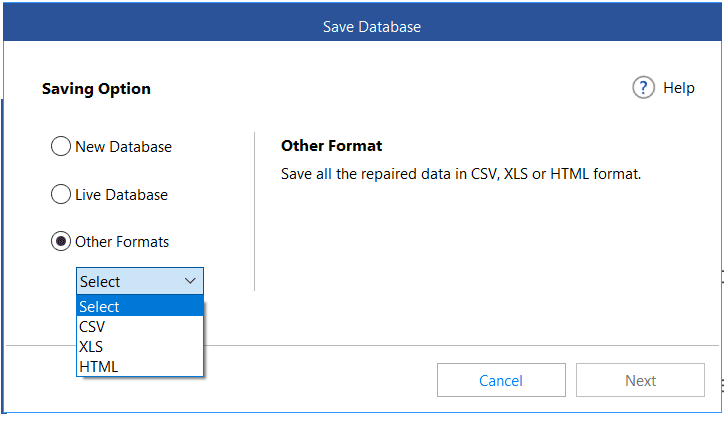The image size is (724, 422).
Task: Collapse the format dropdown using chevron arrow
Action: point(190,281)
